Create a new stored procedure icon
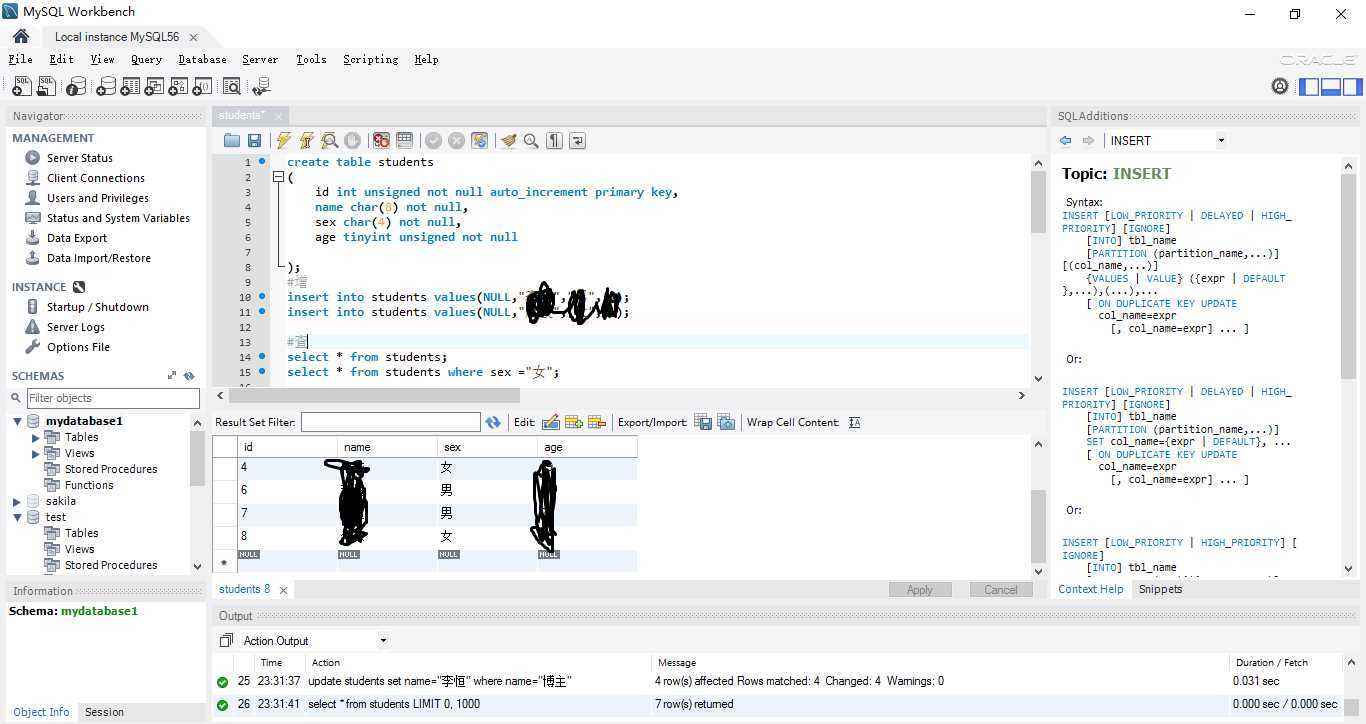Image resolution: width=1366 pixels, height=724 pixels. 178,87
